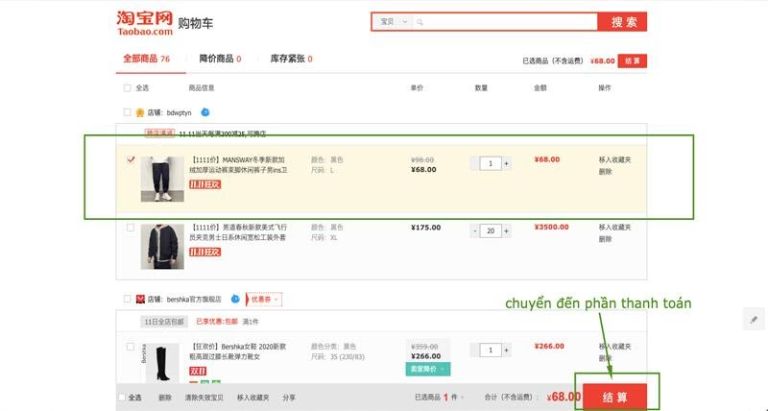This screenshot has height=411, width=768.
Task: Open the green price promotion dropdown under ¥266.00
Action: point(429,369)
